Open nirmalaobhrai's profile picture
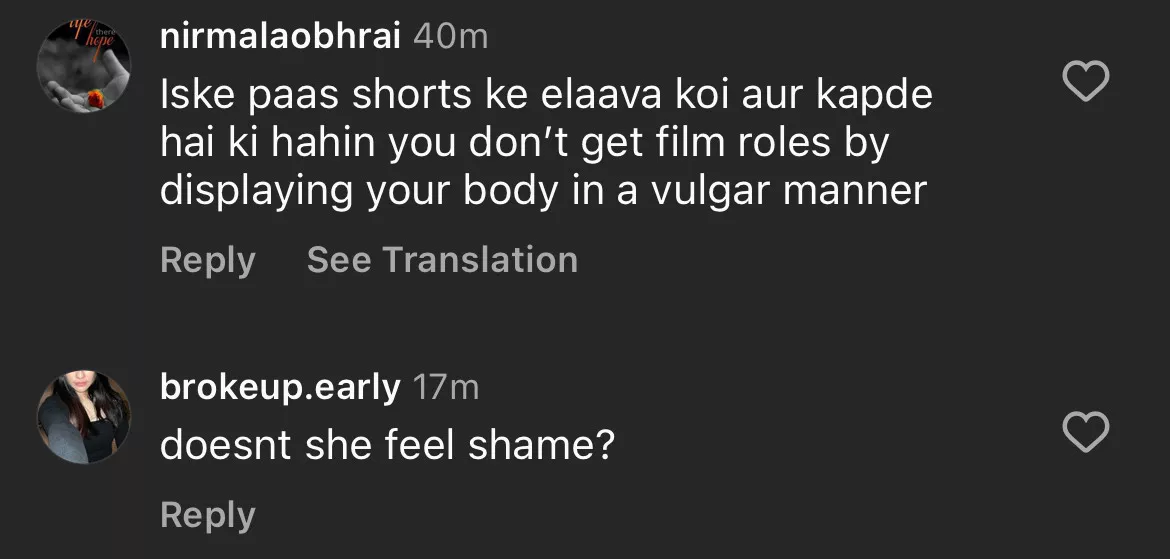1170x559 pixels. tap(84, 68)
